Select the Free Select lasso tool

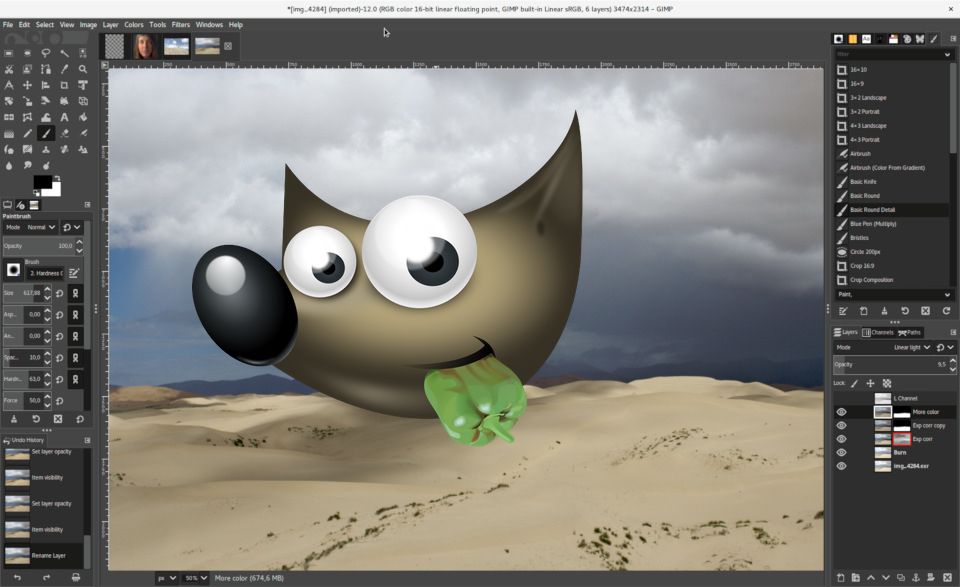[45, 53]
